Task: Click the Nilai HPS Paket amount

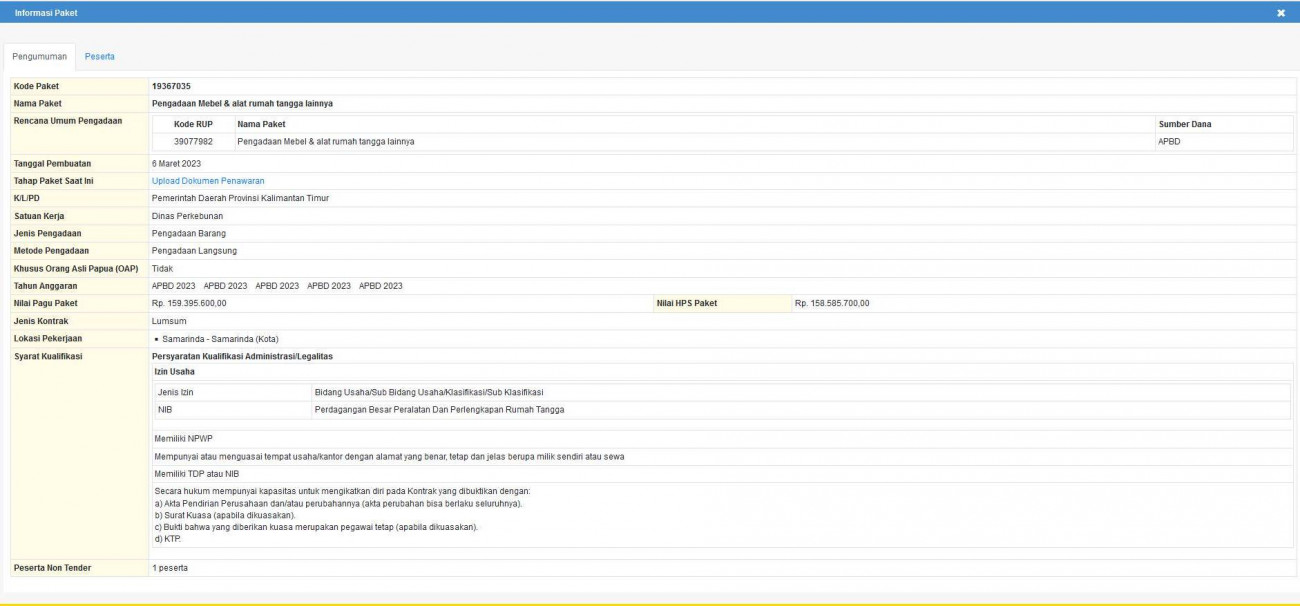Action: 832,303
